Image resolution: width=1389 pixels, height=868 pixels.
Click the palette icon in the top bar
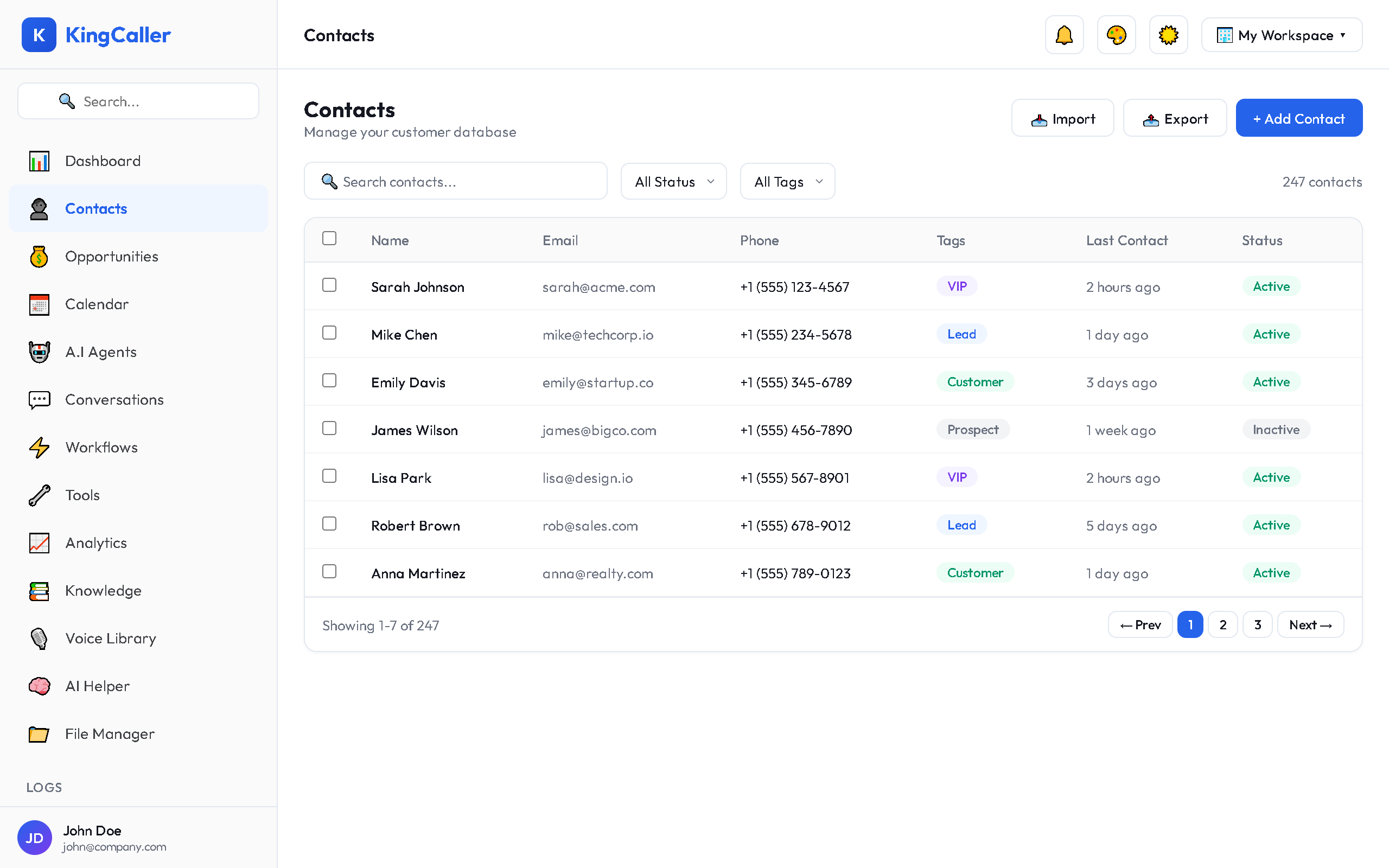point(1116,34)
